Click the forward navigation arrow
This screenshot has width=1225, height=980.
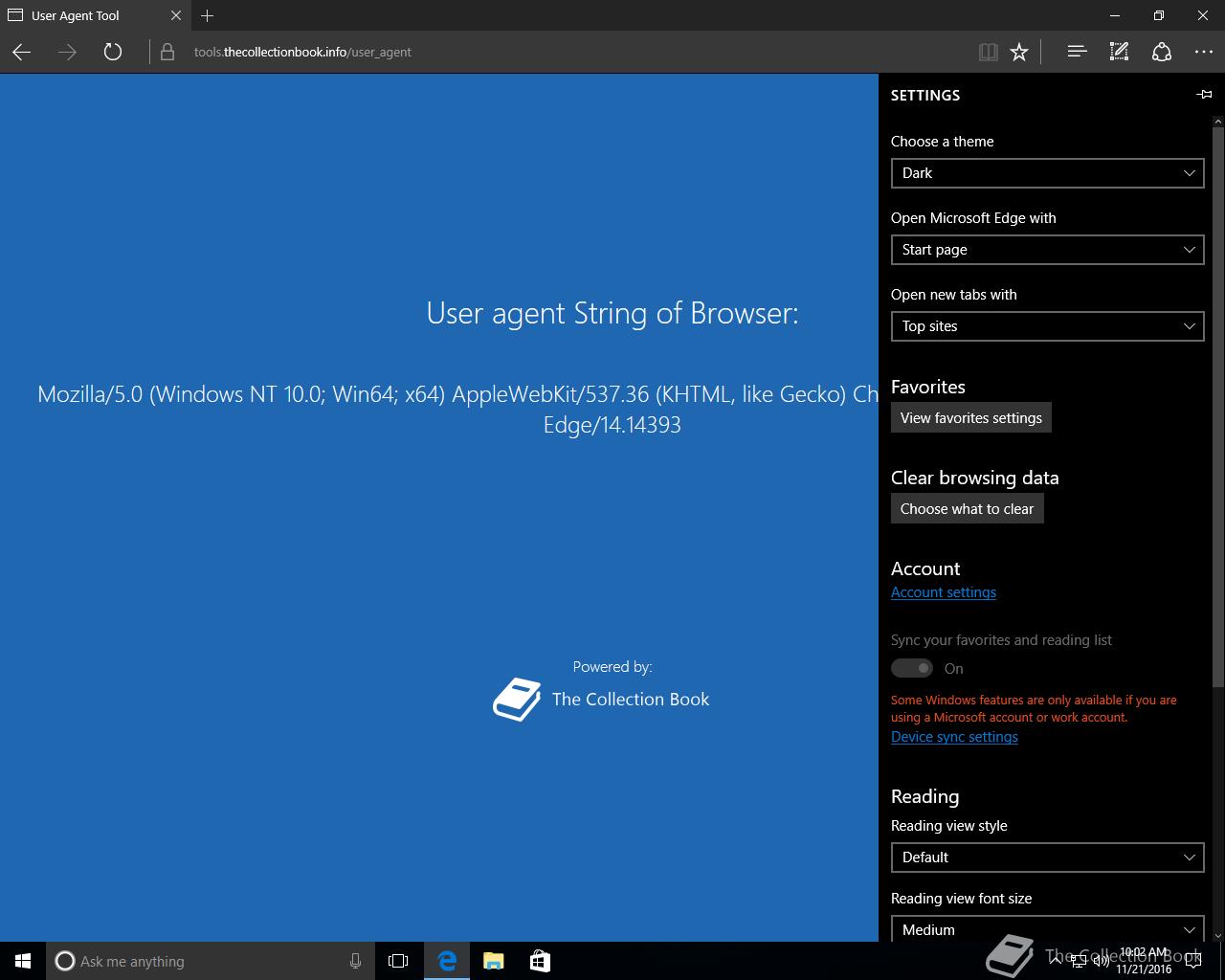pos(67,53)
